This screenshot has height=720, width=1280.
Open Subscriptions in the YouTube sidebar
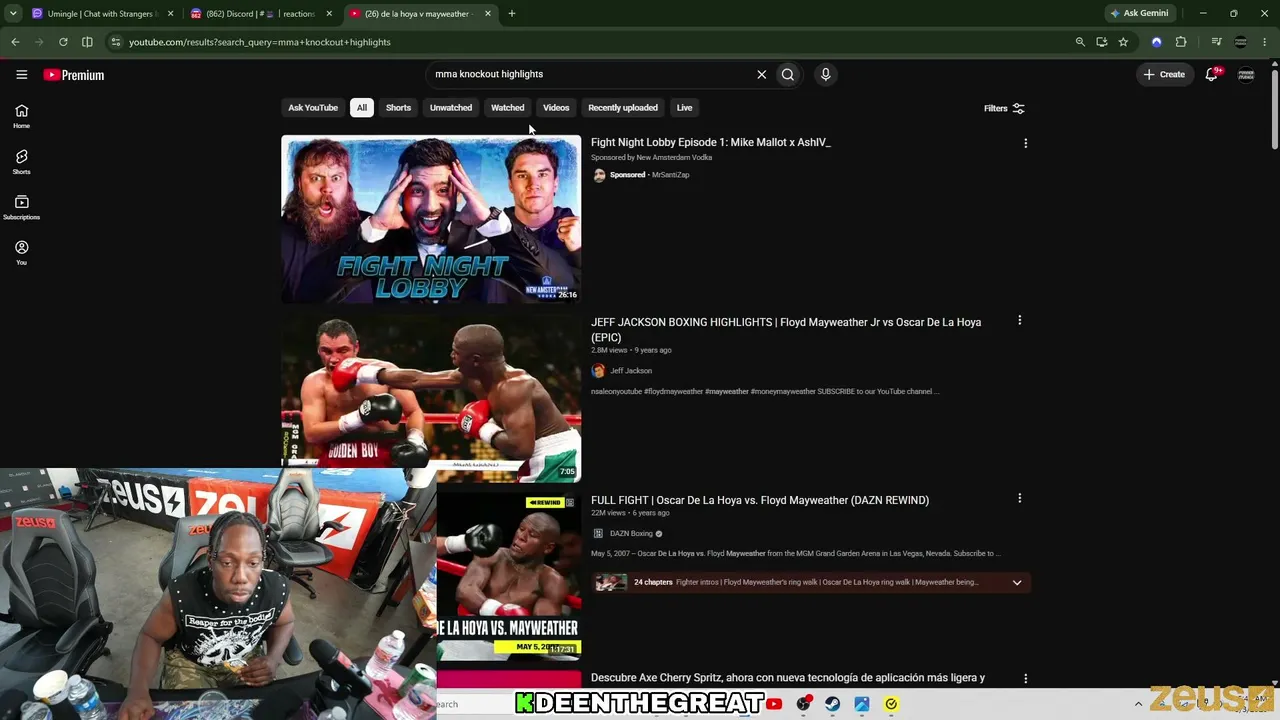coord(21,207)
